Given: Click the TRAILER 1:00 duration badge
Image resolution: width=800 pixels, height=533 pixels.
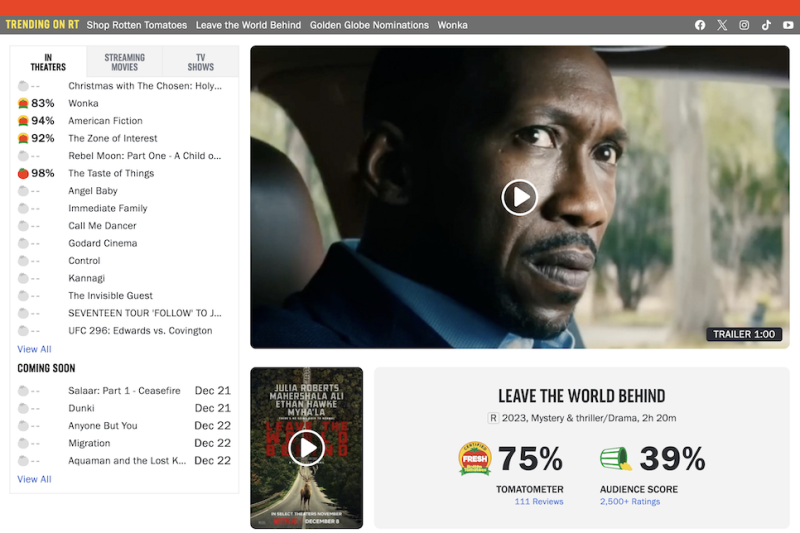Looking at the screenshot, I should pos(744,334).
